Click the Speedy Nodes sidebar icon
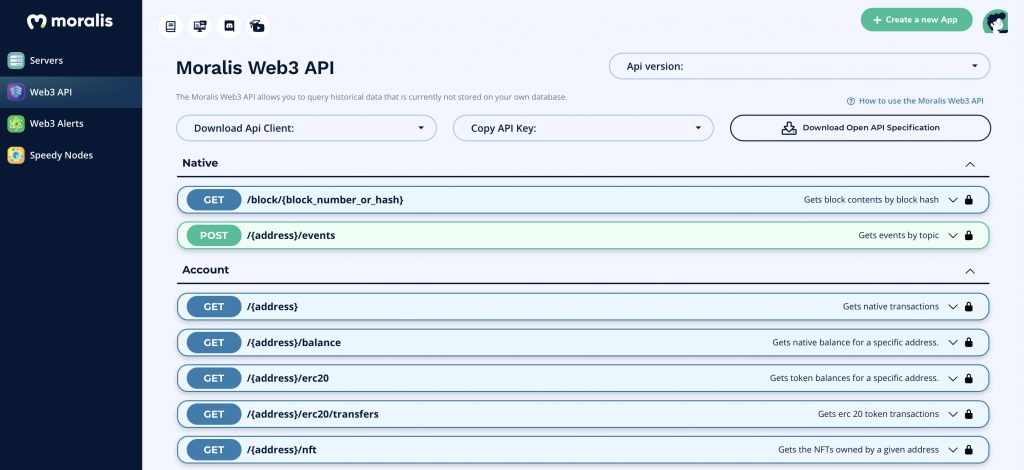1024x470 pixels. [16, 155]
